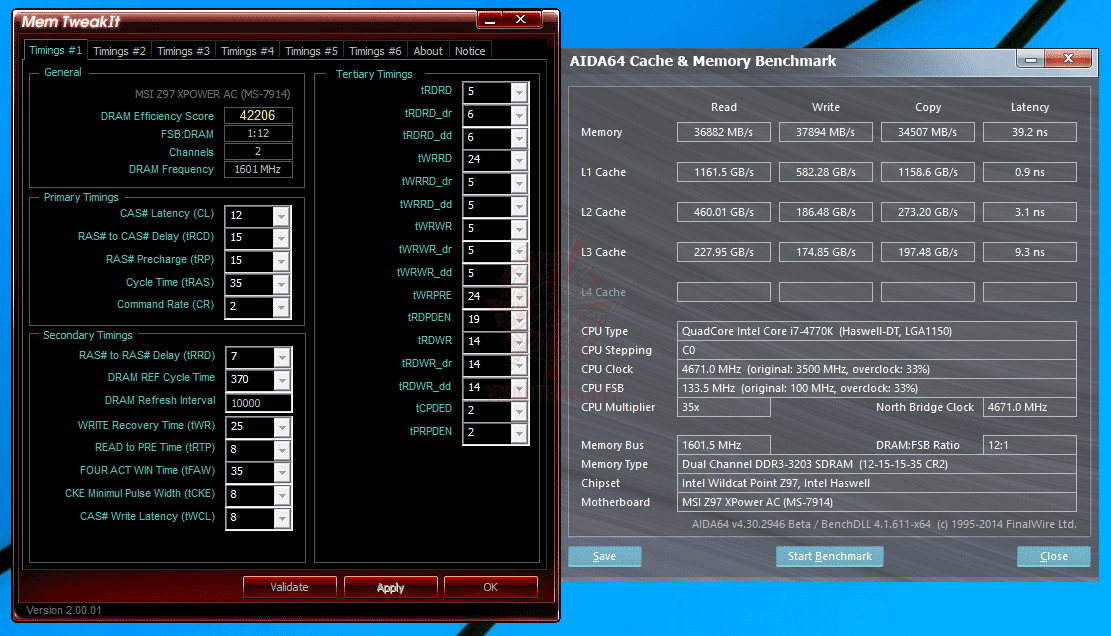Expand the tRDPDEN dropdown
Screen dimensions: 1111x636
[x=519, y=319]
